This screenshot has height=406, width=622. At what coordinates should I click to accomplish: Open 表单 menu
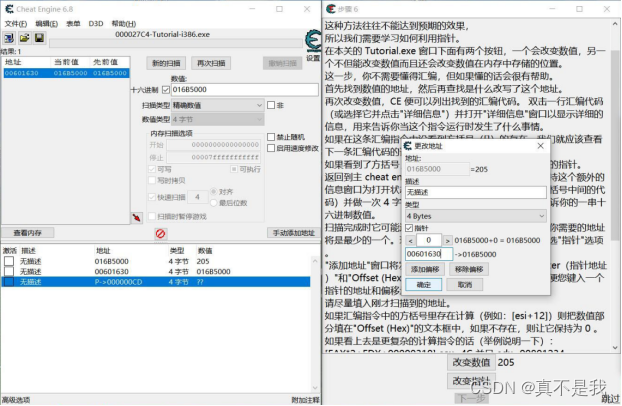pyautogui.click(x=73, y=24)
